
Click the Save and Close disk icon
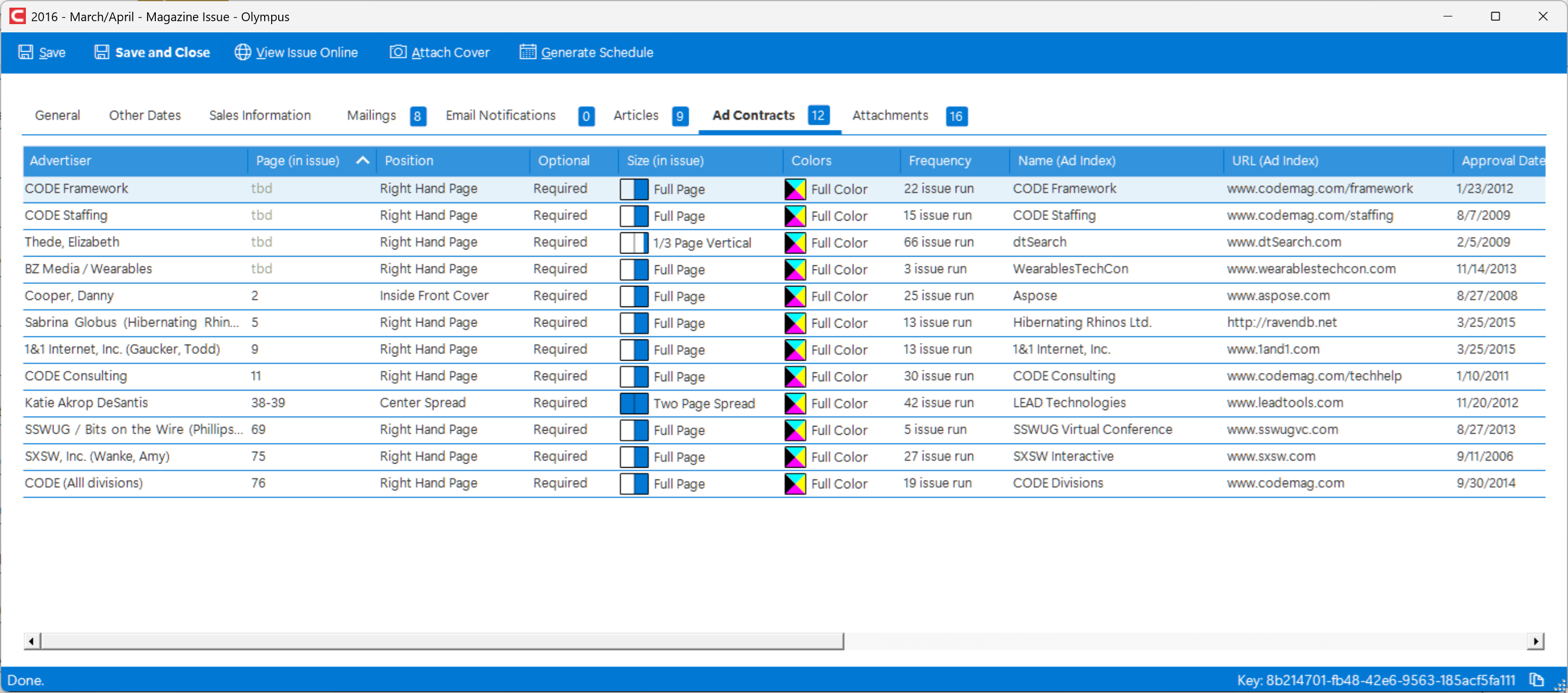[102, 52]
